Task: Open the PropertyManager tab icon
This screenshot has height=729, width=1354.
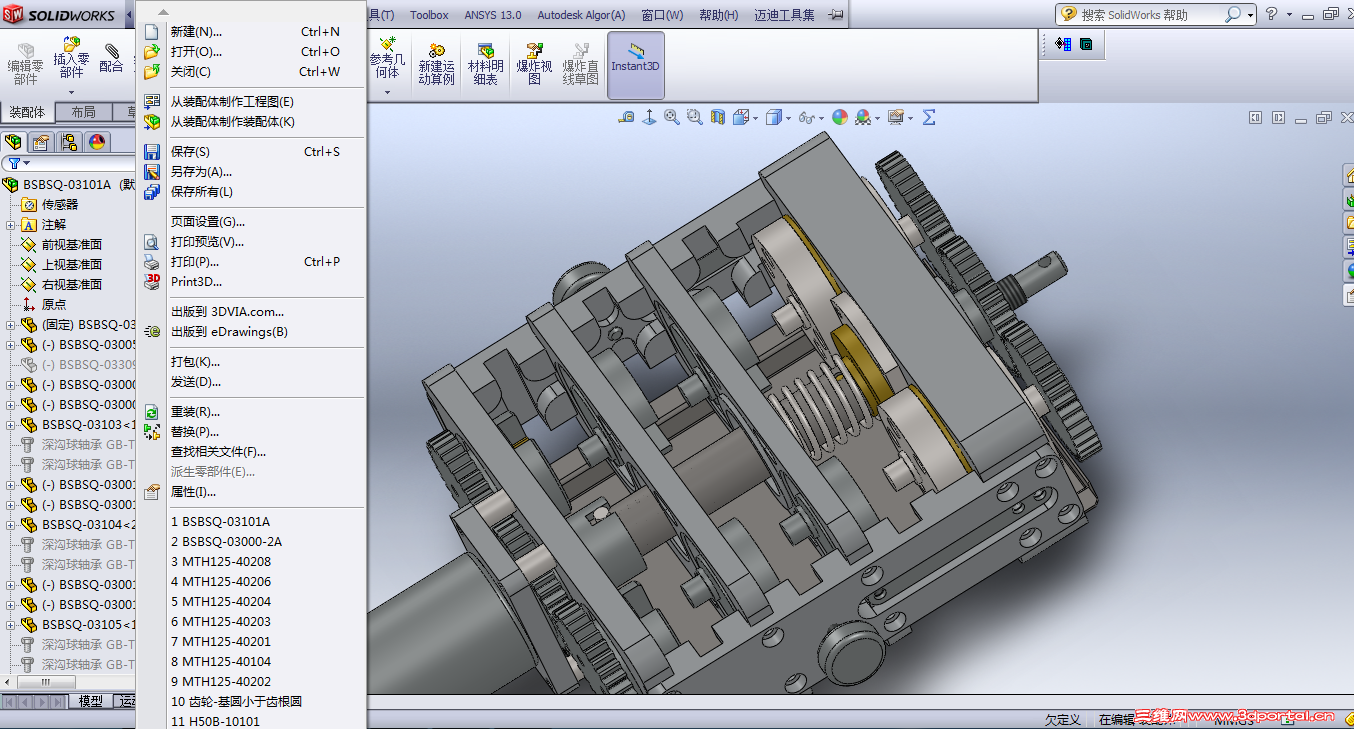Action: [x=41, y=141]
